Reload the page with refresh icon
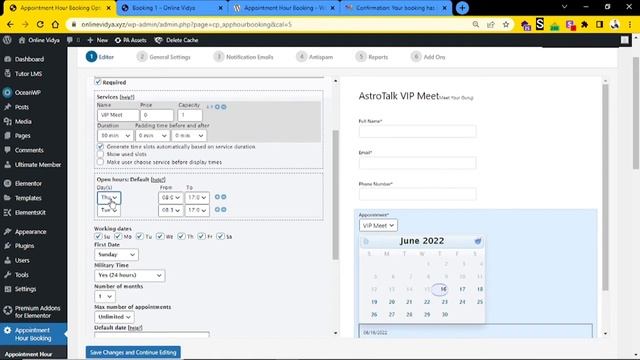 click(x=40, y=24)
